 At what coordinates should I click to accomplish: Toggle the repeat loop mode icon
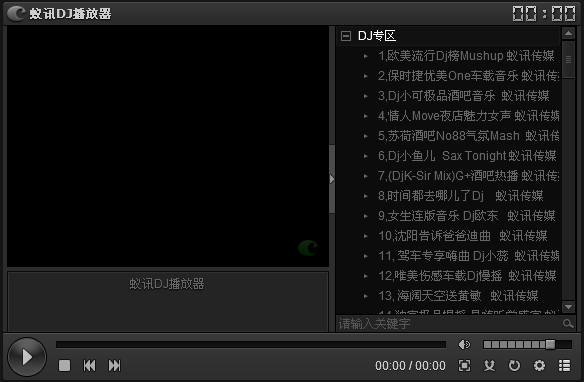[514, 366]
